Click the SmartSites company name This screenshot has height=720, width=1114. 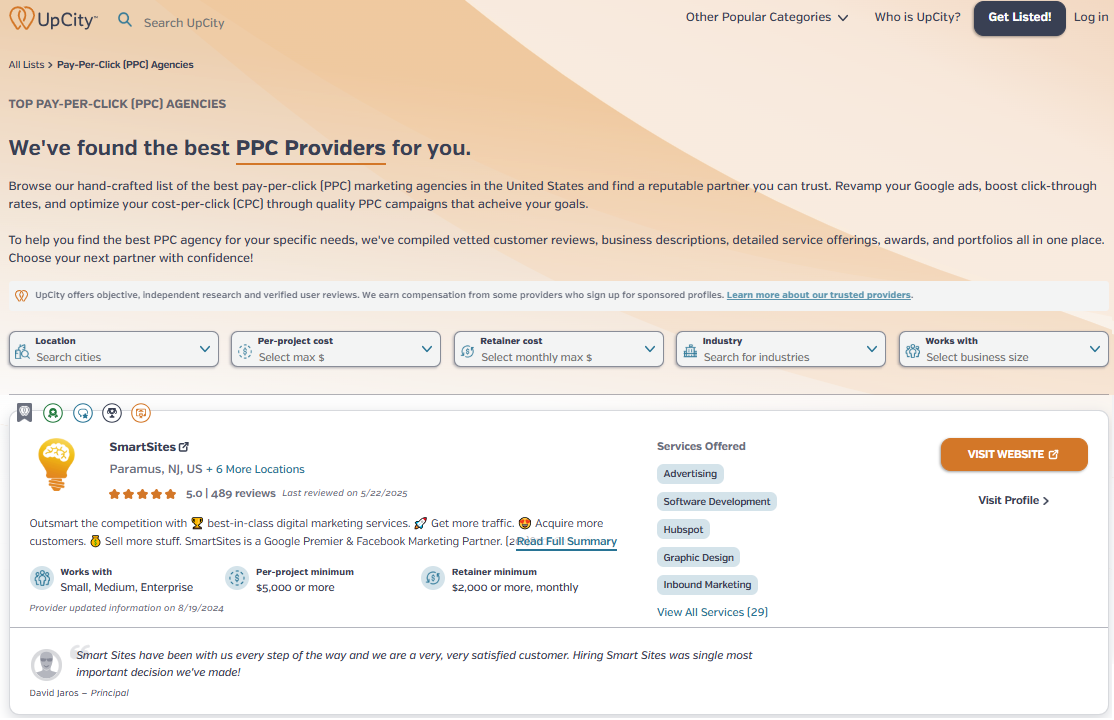click(x=142, y=447)
